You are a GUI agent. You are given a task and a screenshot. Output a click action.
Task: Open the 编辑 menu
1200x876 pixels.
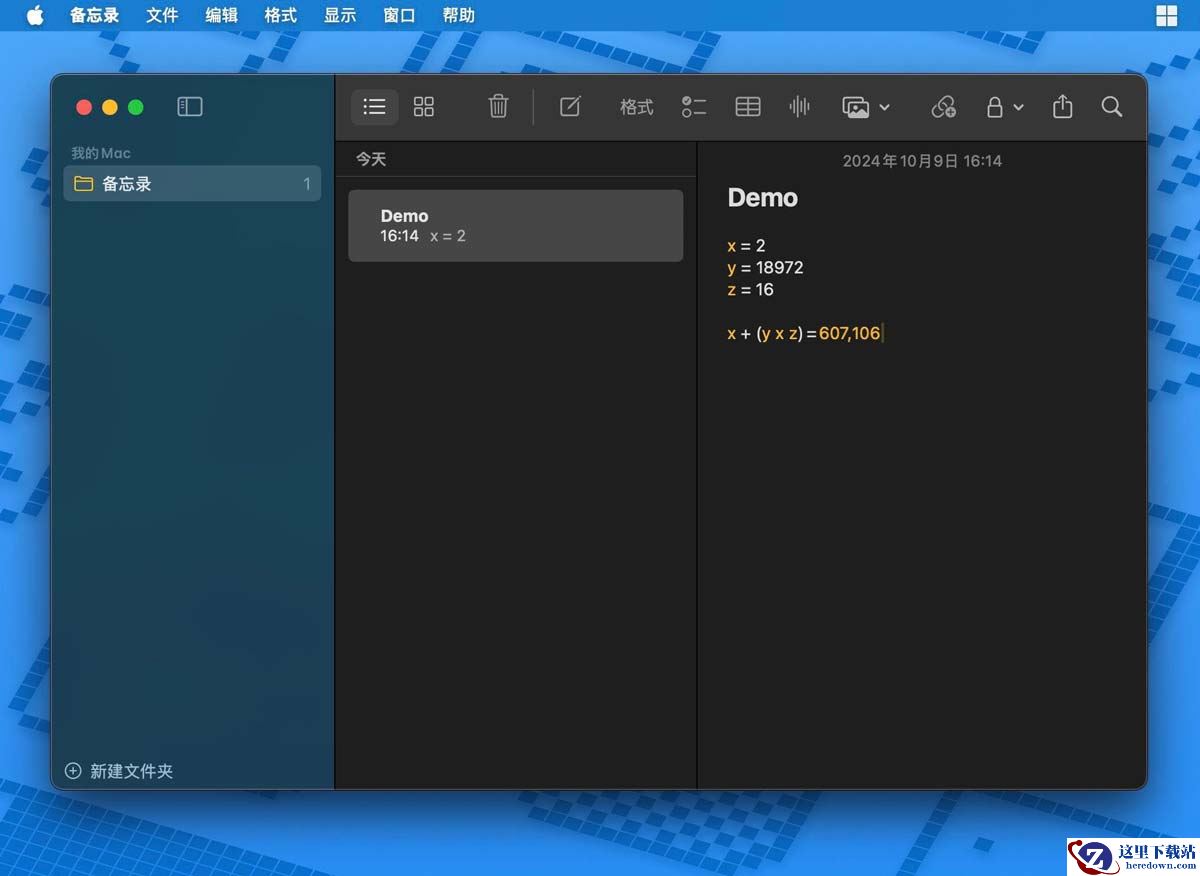pos(221,15)
